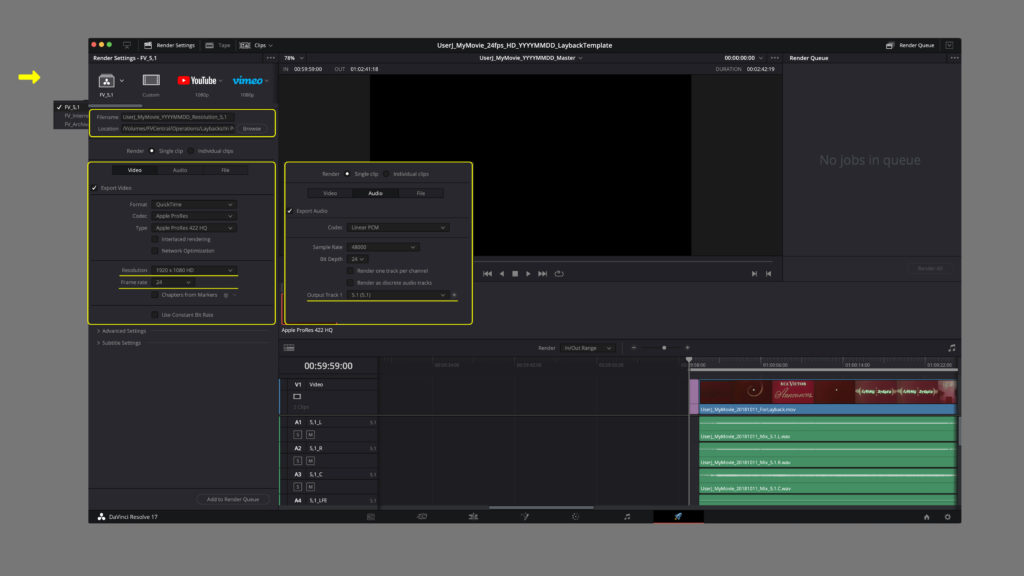Open Render Settings panel options menu
1024x576 pixels.
click(270, 58)
